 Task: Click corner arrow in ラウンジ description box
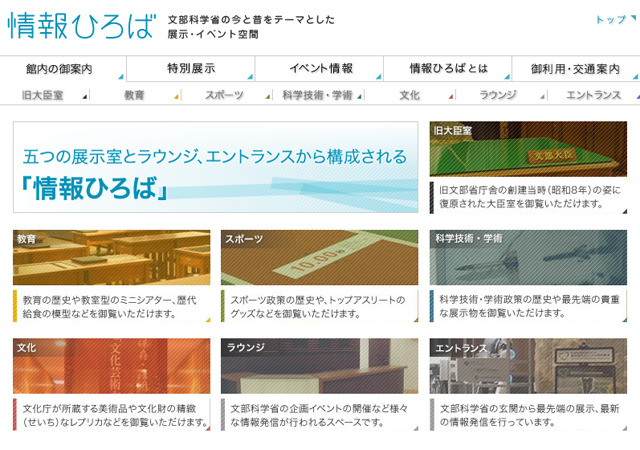click(x=416, y=428)
